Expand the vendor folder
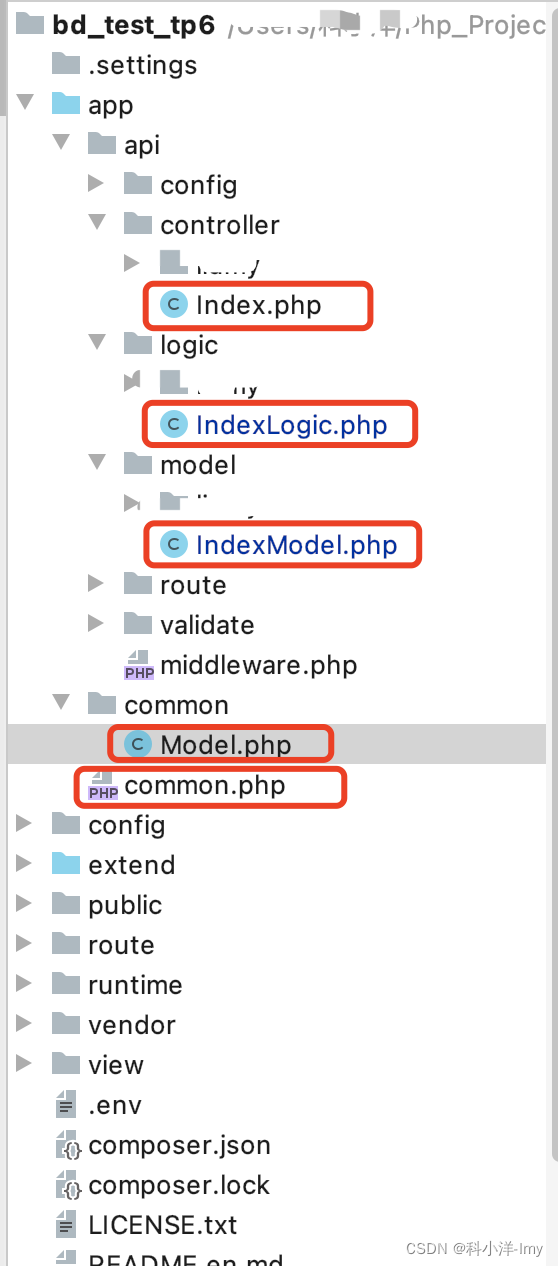Image resolution: width=558 pixels, height=1266 pixels. (x=24, y=1024)
